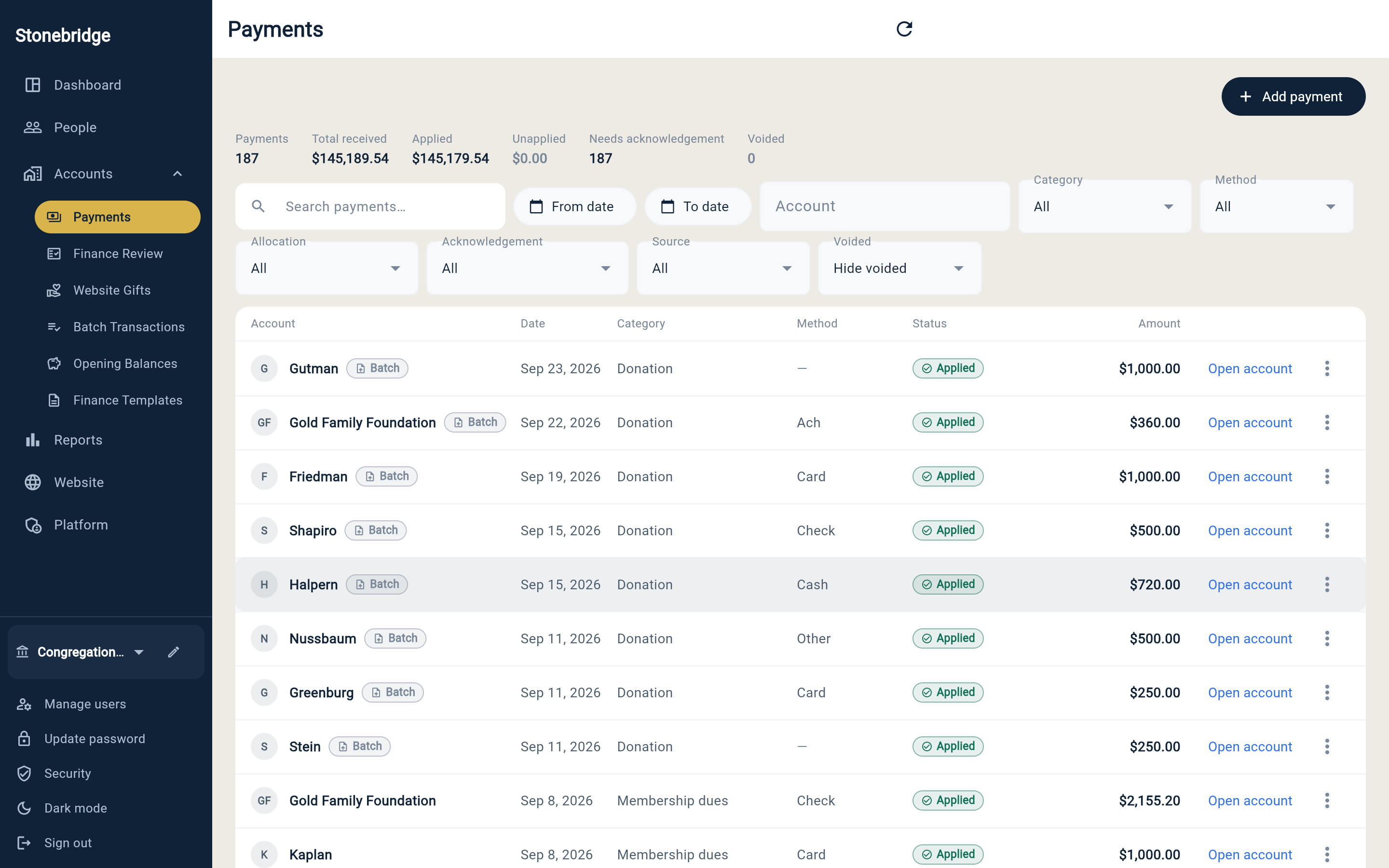The width and height of the screenshot is (1389, 868).
Task: Open Opening Balances page
Action: (117, 364)
